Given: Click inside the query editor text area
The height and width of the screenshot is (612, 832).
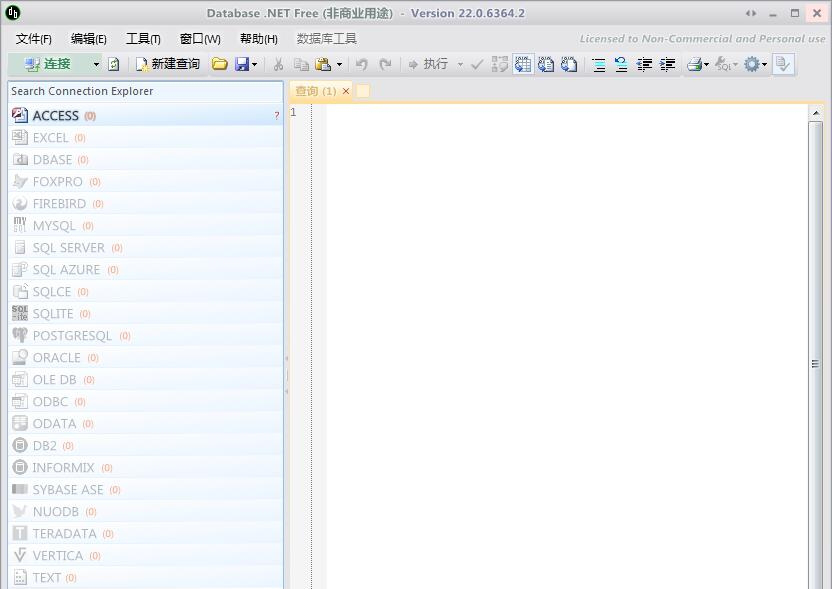Looking at the screenshot, I should click(x=567, y=346).
